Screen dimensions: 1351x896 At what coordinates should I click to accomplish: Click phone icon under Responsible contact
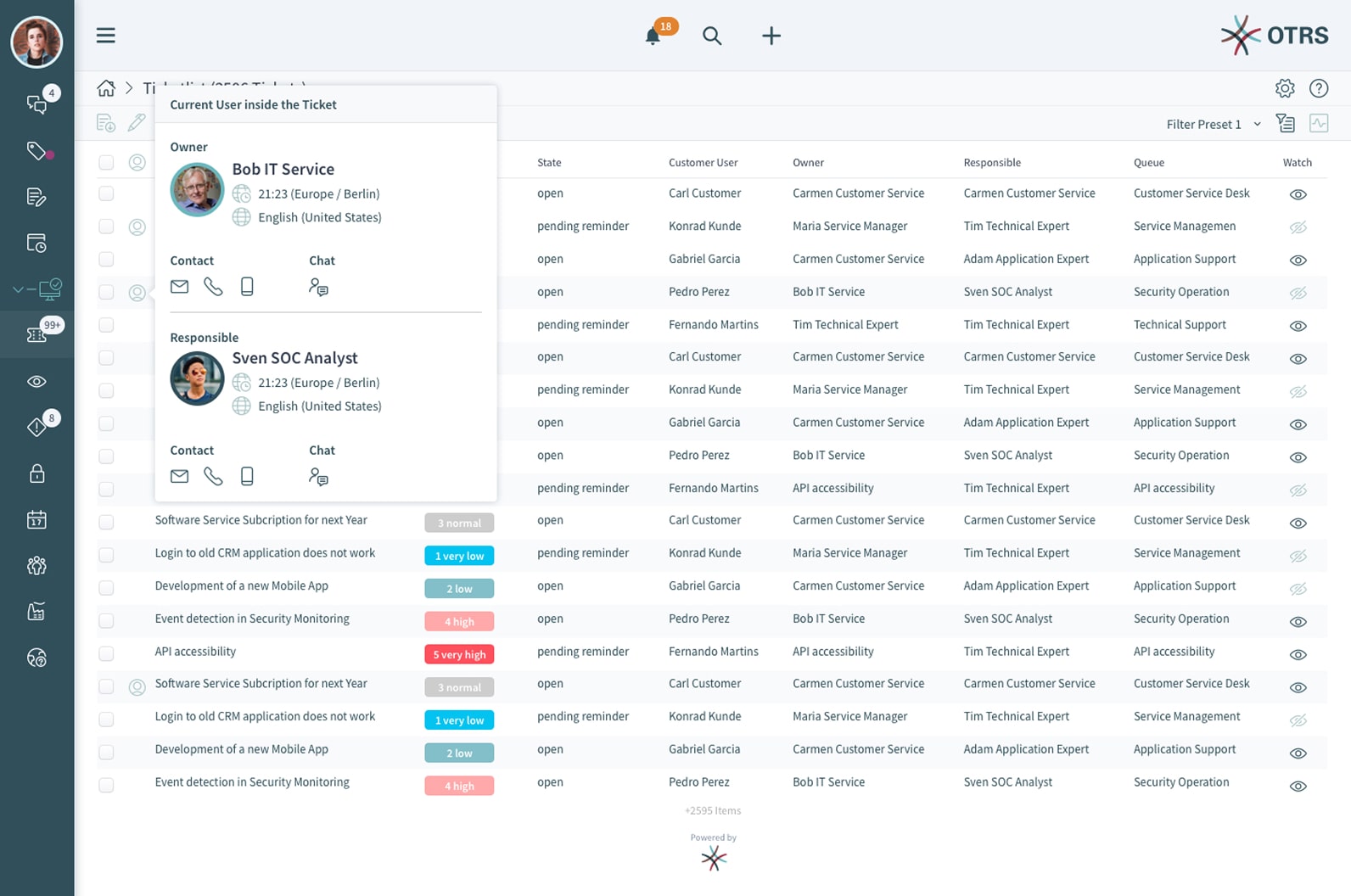[213, 476]
